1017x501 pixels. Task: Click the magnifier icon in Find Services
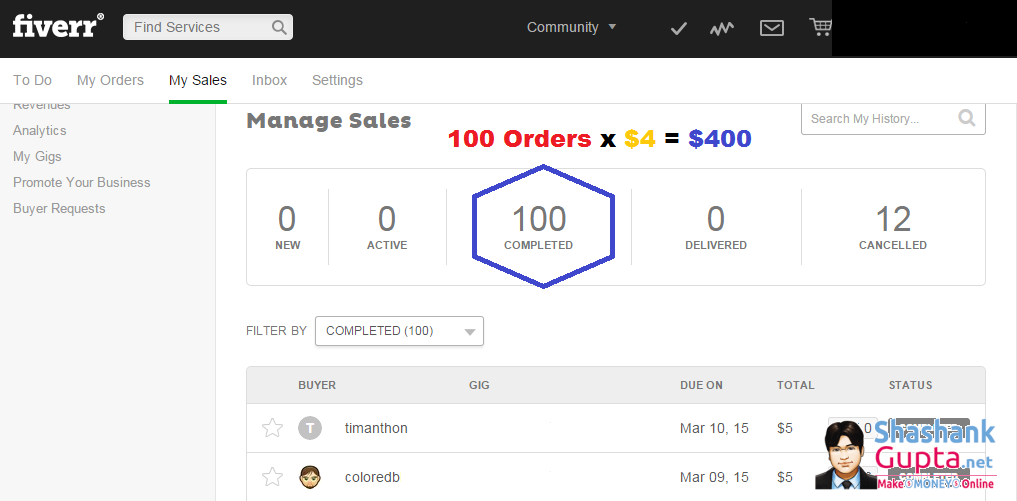pos(279,27)
